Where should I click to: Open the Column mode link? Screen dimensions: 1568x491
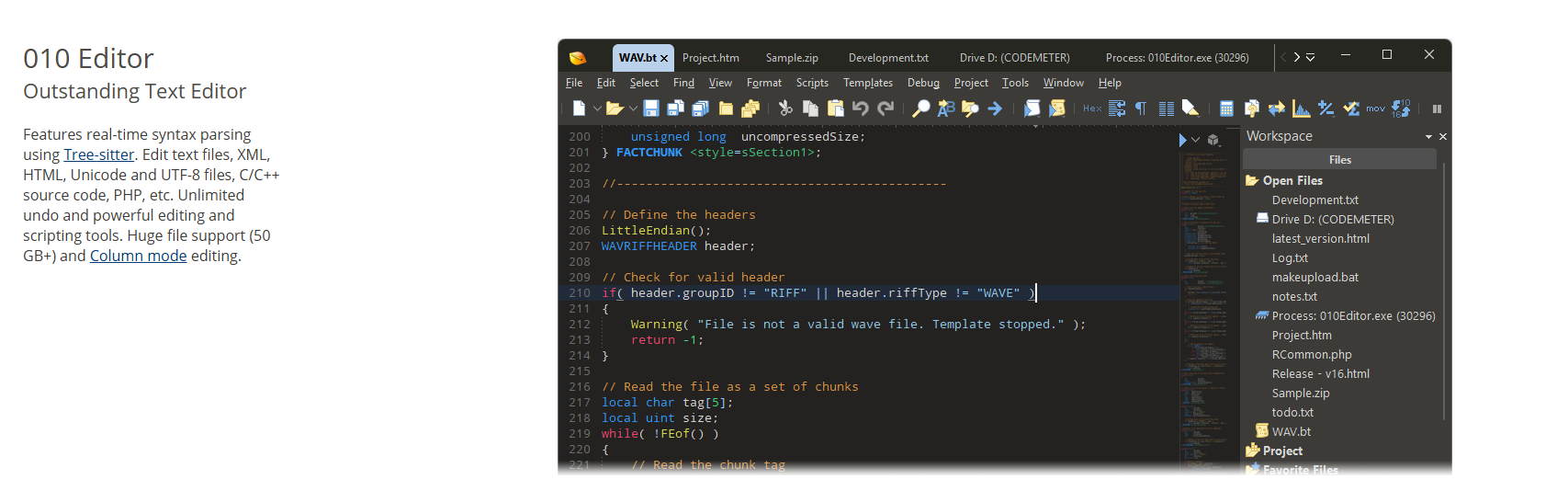pyautogui.click(x=138, y=256)
